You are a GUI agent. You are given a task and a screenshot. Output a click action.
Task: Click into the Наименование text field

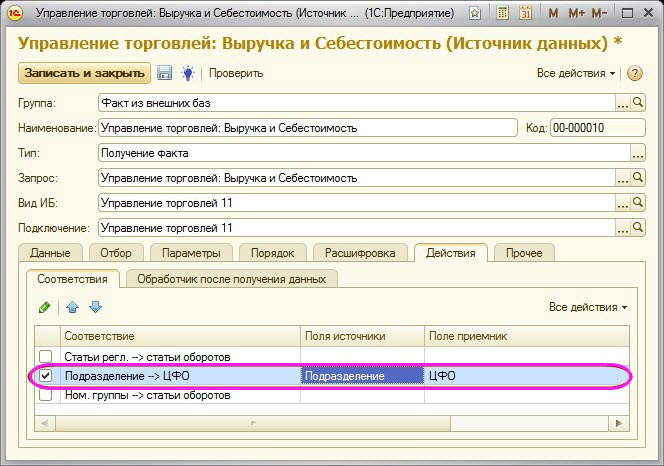(305, 128)
